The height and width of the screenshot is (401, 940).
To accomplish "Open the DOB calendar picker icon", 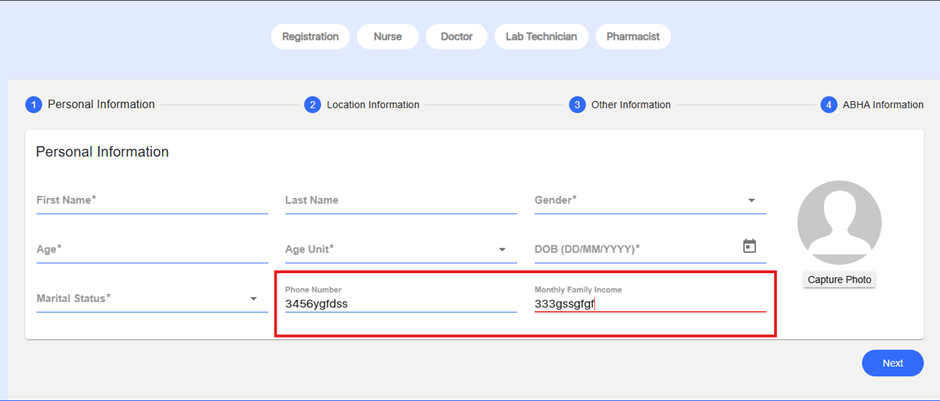I will 749,246.
